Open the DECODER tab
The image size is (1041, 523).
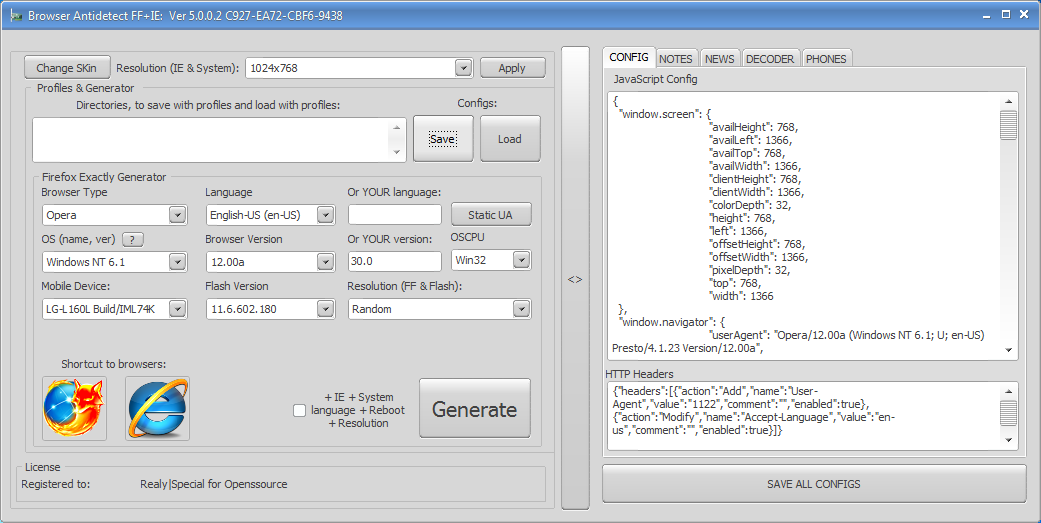coord(770,59)
